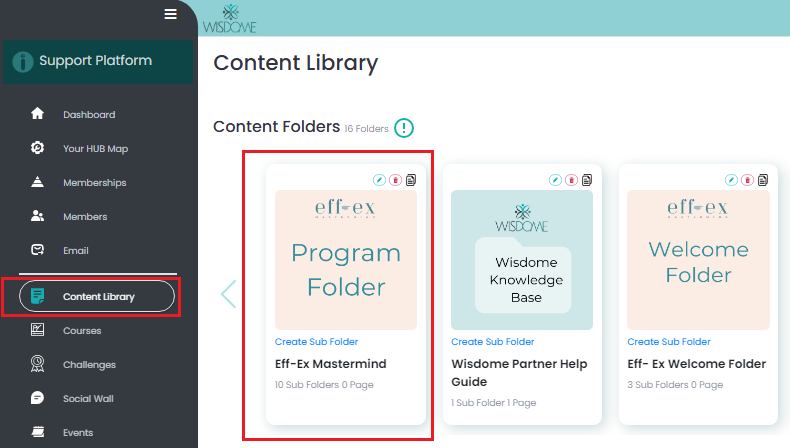Create Sub Folder under Eff-Ex Welcome Folder
This screenshot has height=448, width=790.
coord(669,342)
